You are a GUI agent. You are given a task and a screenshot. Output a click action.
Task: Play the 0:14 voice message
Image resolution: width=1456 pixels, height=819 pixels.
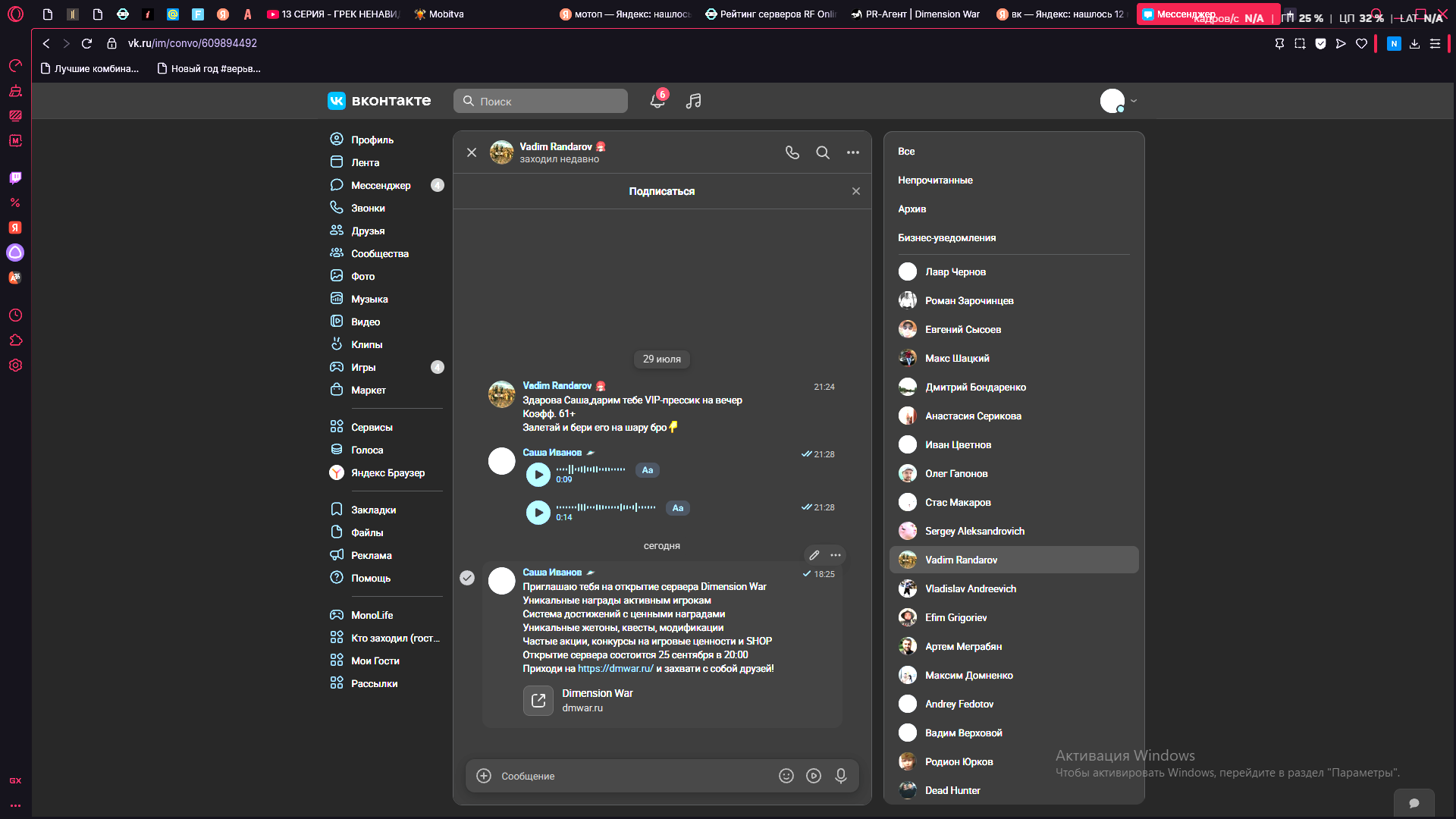click(538, 513)
